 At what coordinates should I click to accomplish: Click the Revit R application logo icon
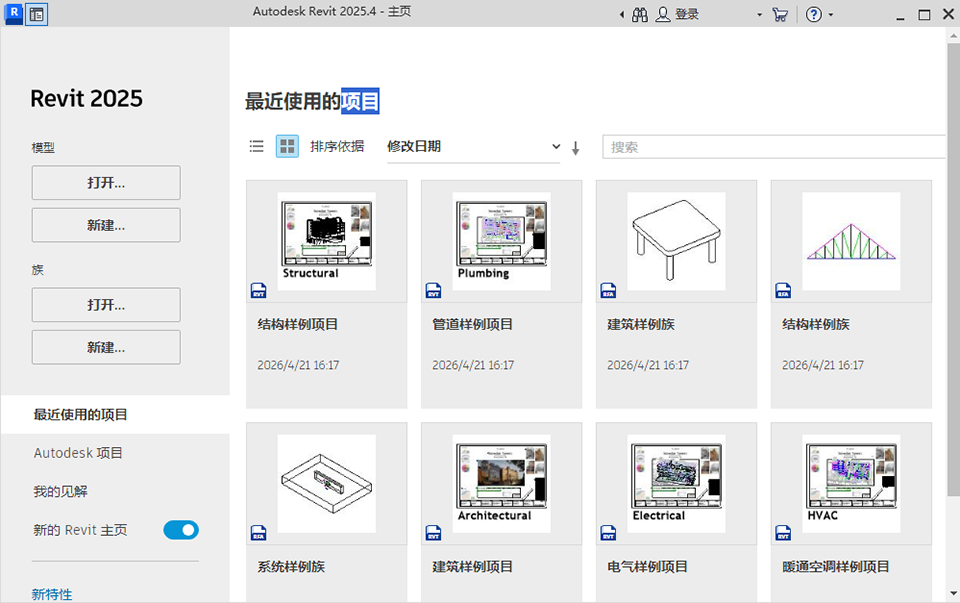[x=13, y=13]
